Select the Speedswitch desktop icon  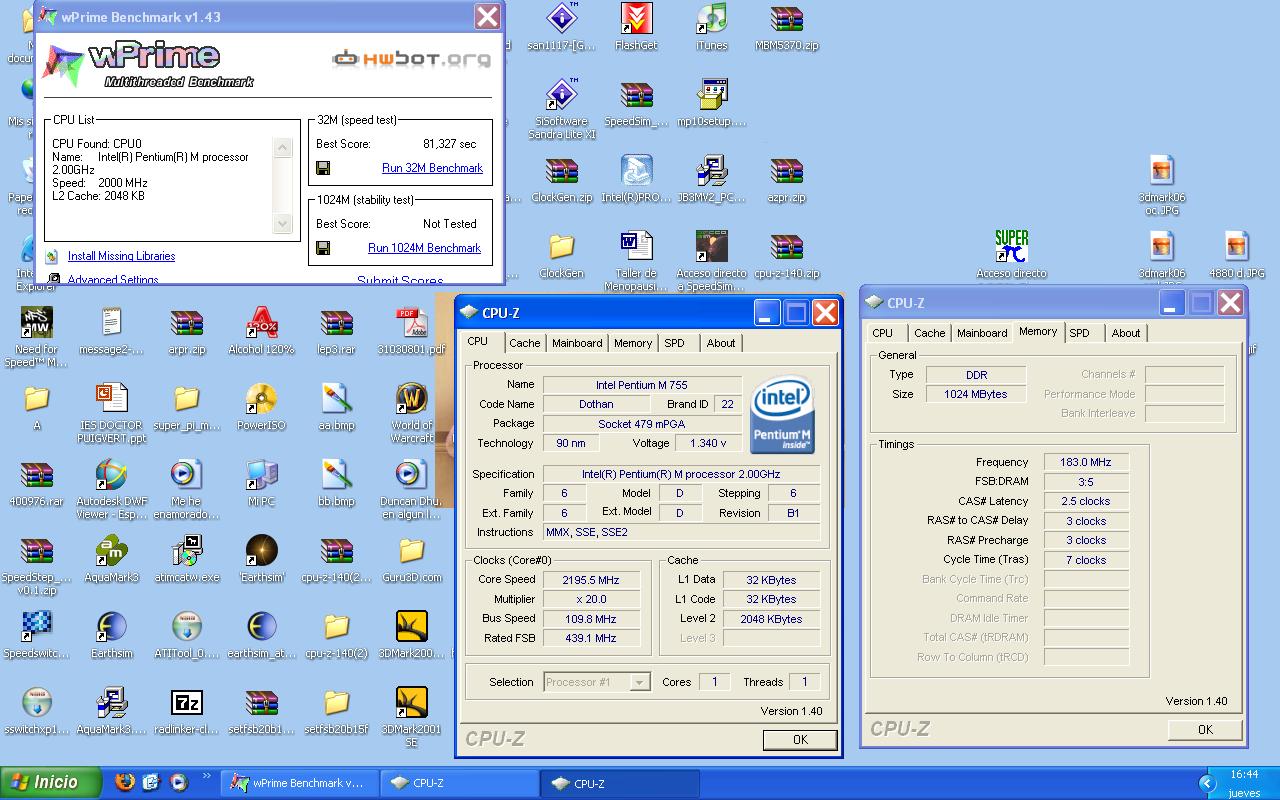pos(36,636)
